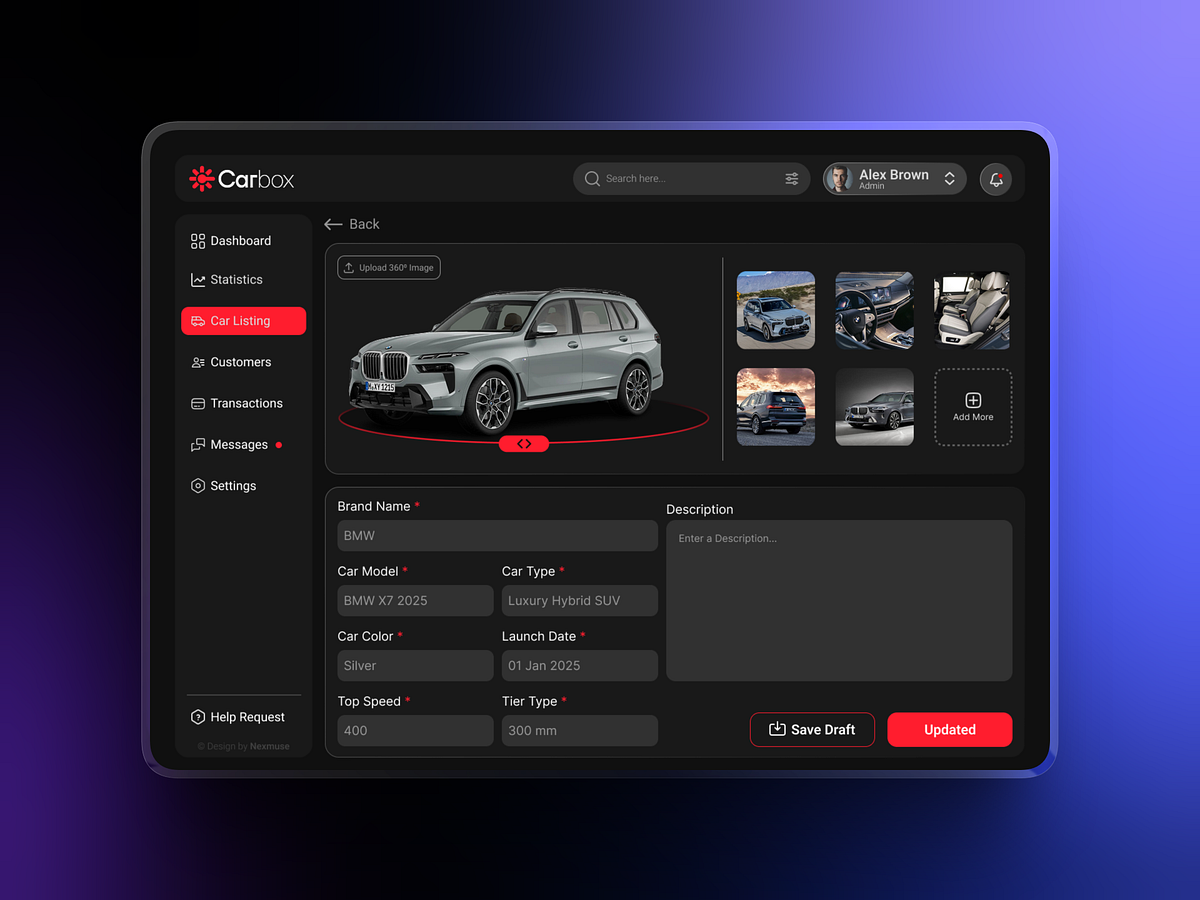Click the Car Type field Luxury Hybrid SUV

tap(580, 601)
